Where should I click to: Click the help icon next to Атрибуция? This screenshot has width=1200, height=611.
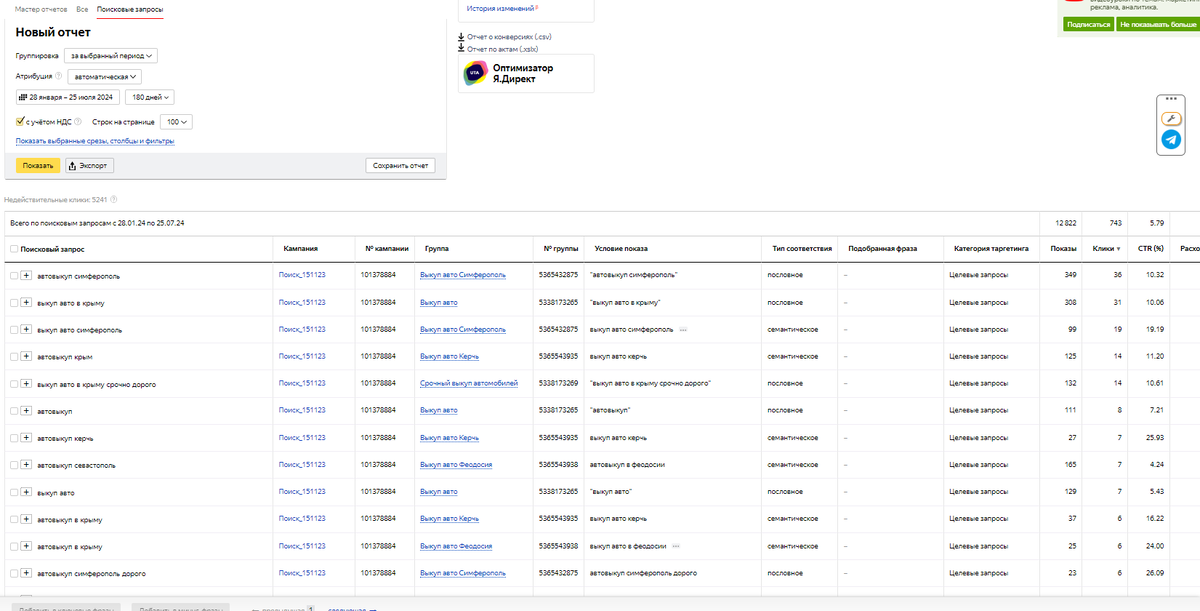[x=58, y=76]
